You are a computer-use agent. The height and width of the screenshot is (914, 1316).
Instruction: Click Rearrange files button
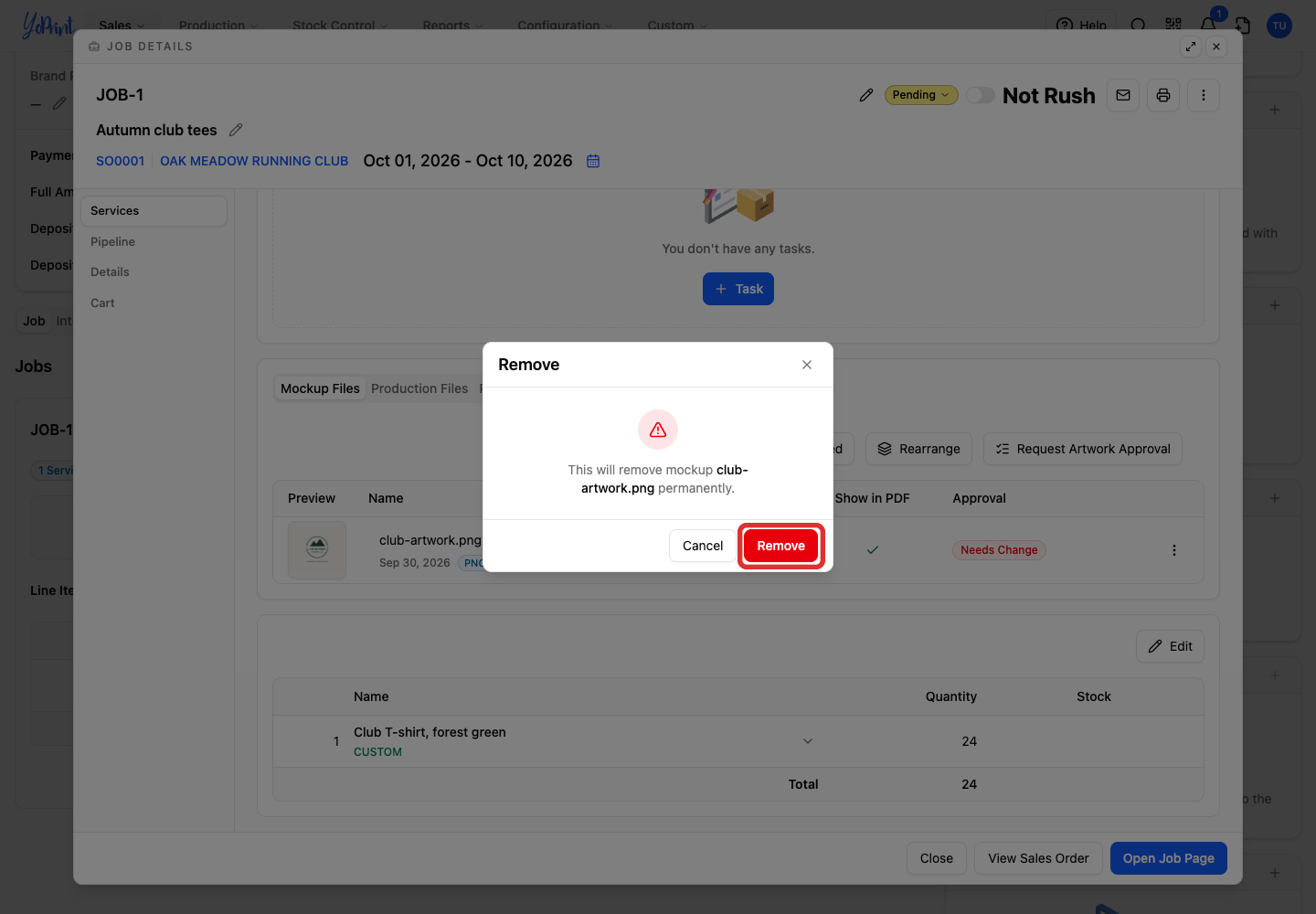coord(918,449)
